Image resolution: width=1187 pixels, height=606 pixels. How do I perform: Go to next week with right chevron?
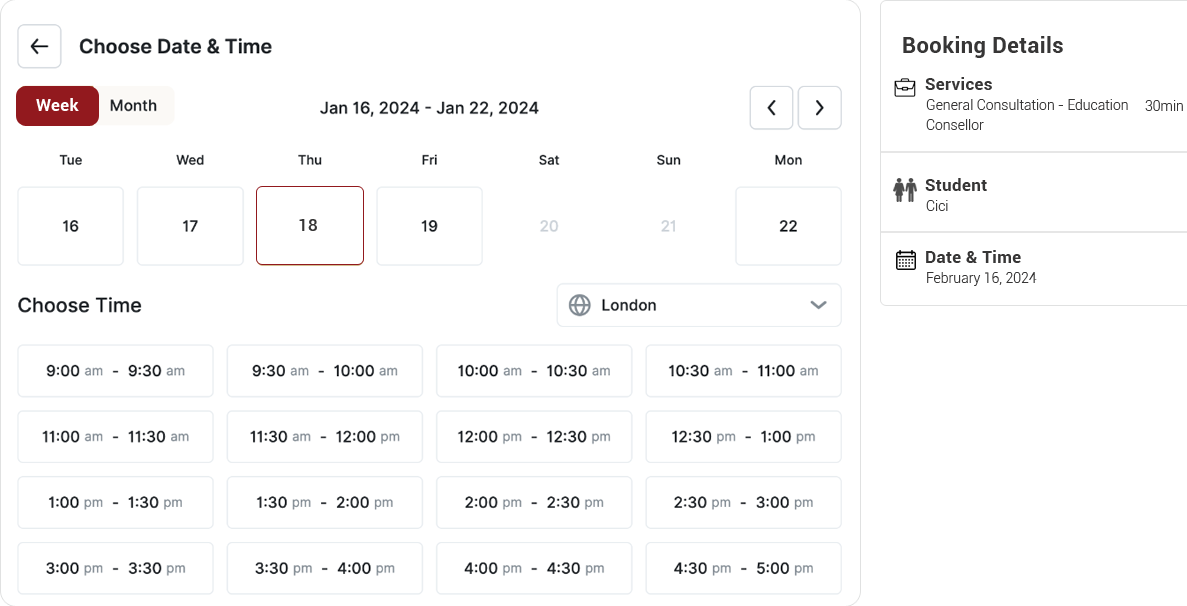click(820, 108)
